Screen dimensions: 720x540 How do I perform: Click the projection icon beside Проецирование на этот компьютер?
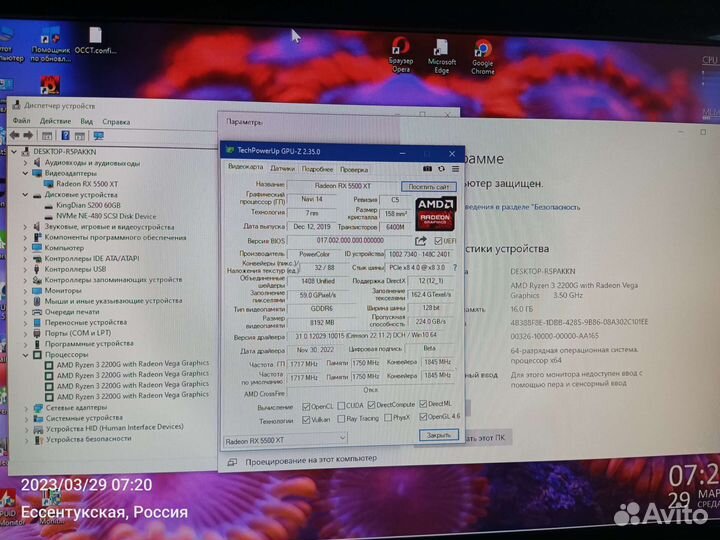232,461
